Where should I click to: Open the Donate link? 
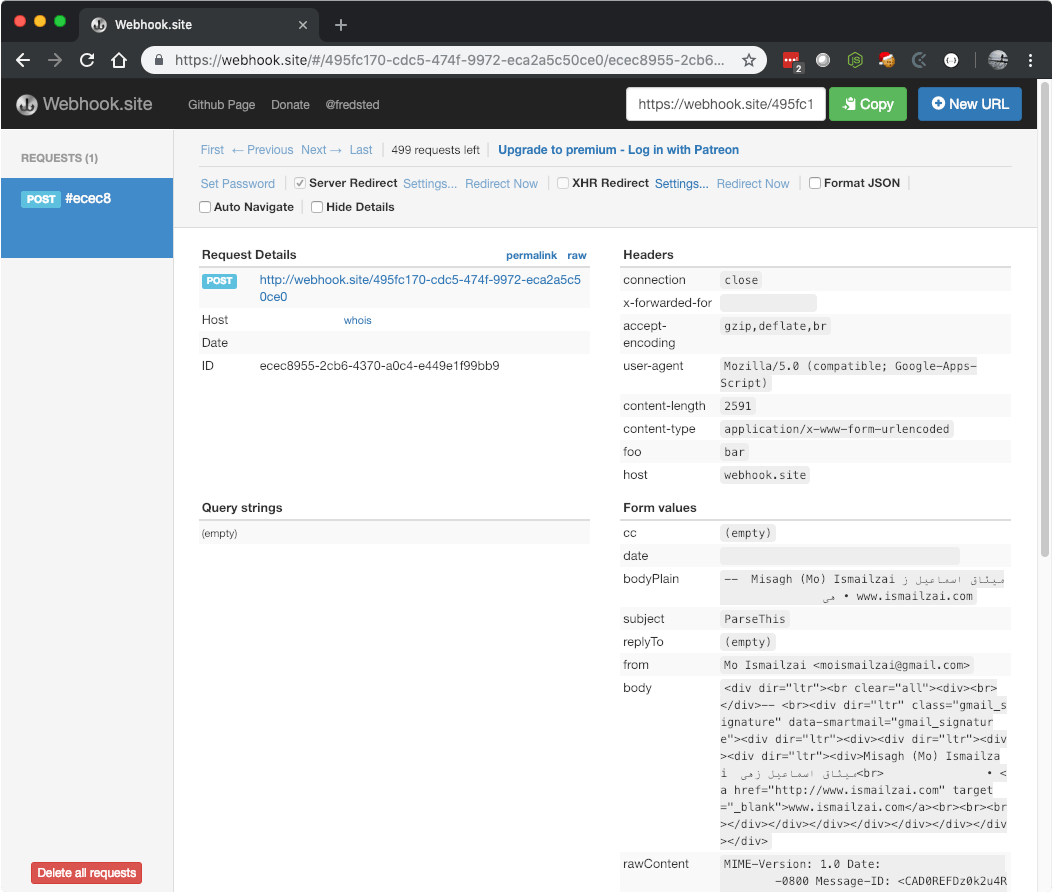pyautogui.click(x=291, y=105)
